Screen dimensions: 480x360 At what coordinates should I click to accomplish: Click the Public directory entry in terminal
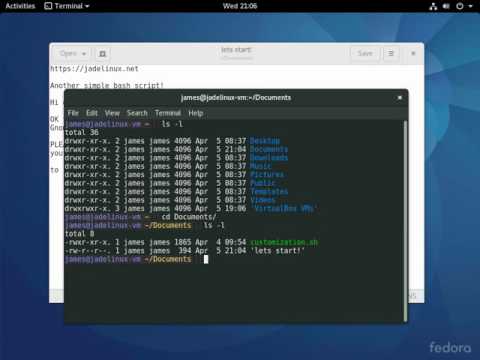[263, 183]
